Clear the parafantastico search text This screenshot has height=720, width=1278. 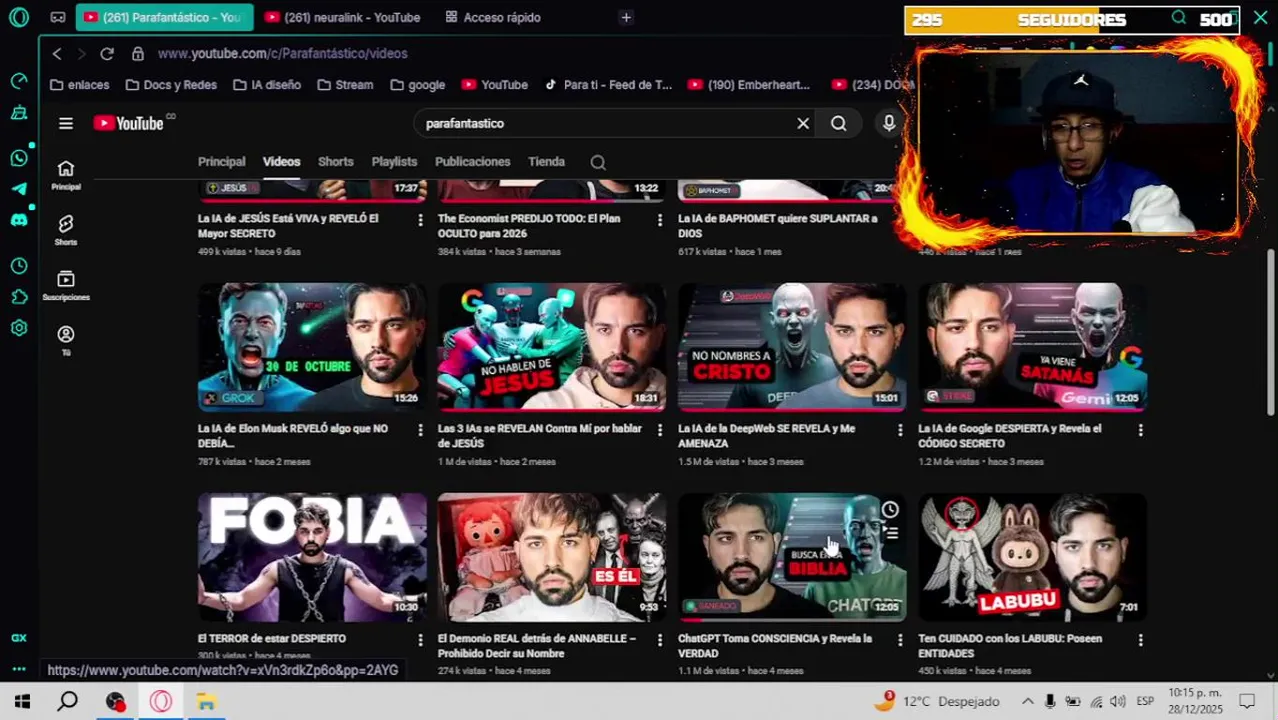(x=803, y=124)
